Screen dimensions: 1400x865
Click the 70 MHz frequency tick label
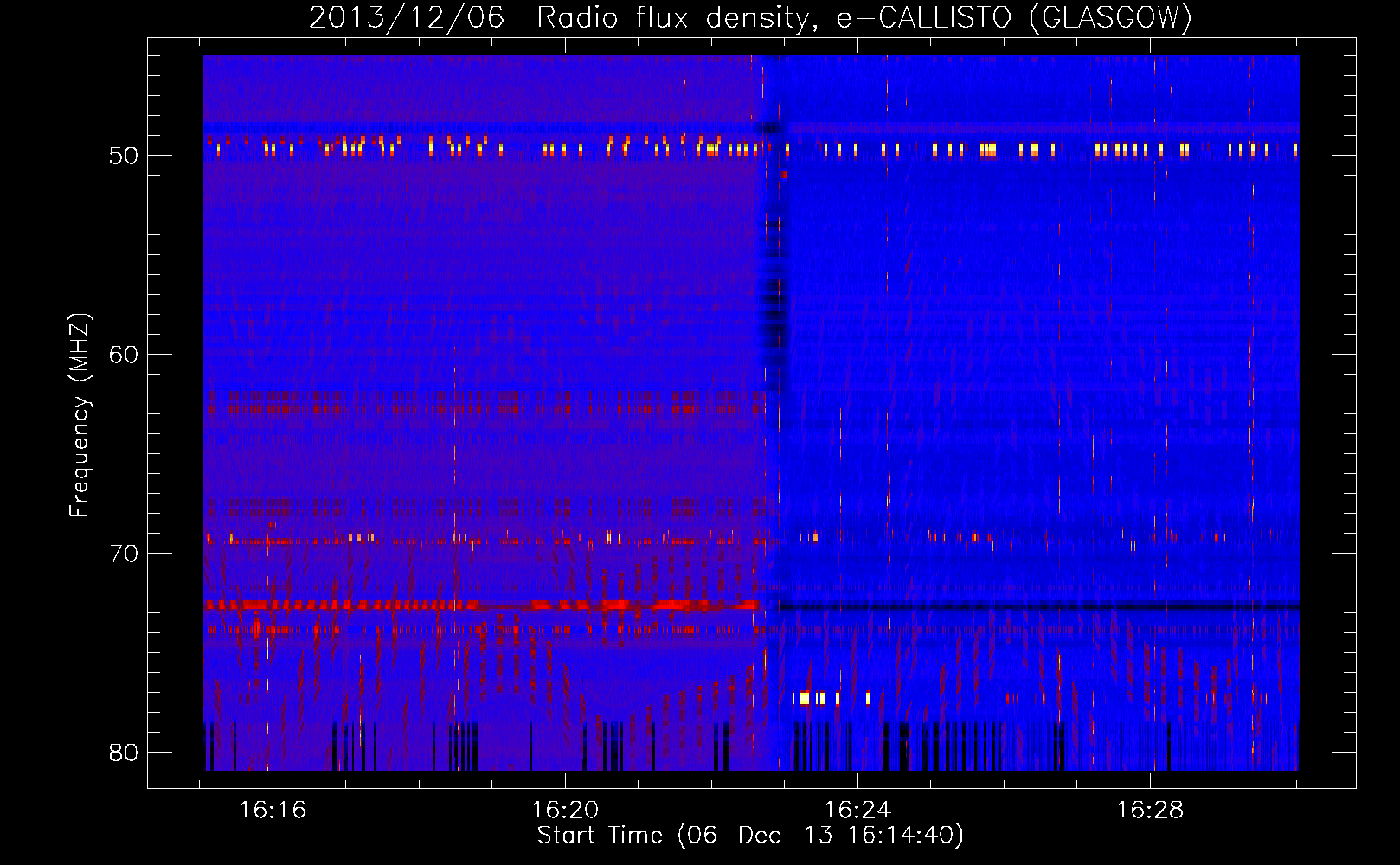124,554
